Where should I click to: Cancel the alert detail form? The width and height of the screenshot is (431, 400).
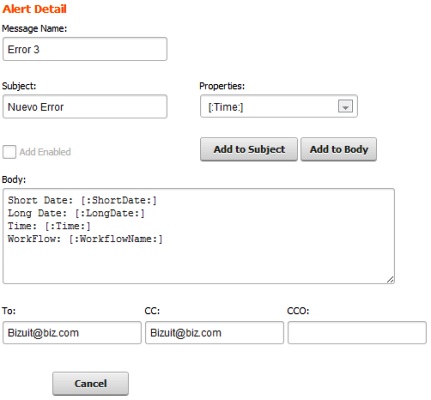click(x=90, y=383)
